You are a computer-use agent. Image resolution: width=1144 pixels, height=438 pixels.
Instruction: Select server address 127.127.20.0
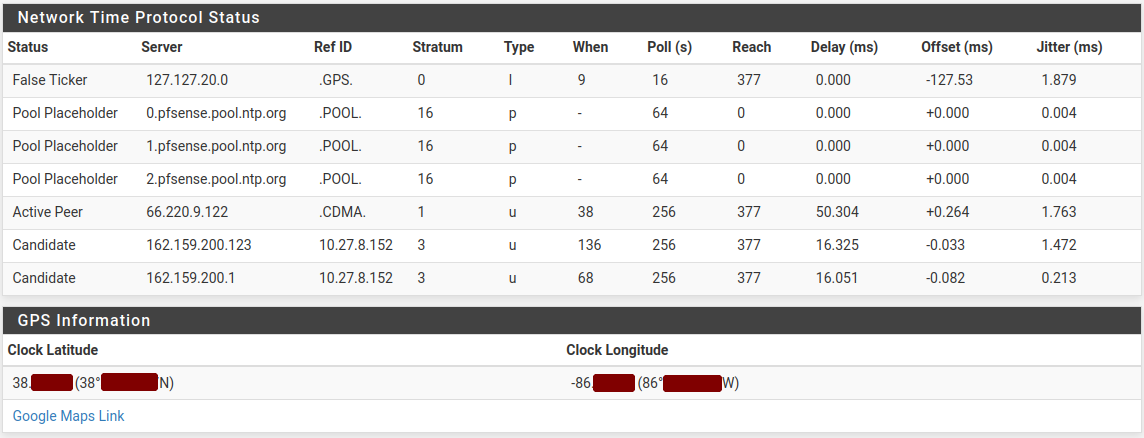pos(187,80)
